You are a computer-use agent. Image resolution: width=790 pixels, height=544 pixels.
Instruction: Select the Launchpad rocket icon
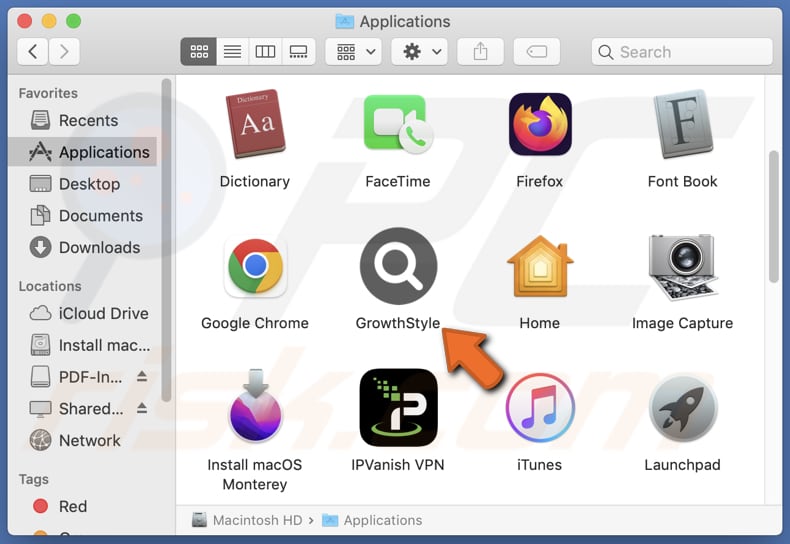(x=683, y=407)
